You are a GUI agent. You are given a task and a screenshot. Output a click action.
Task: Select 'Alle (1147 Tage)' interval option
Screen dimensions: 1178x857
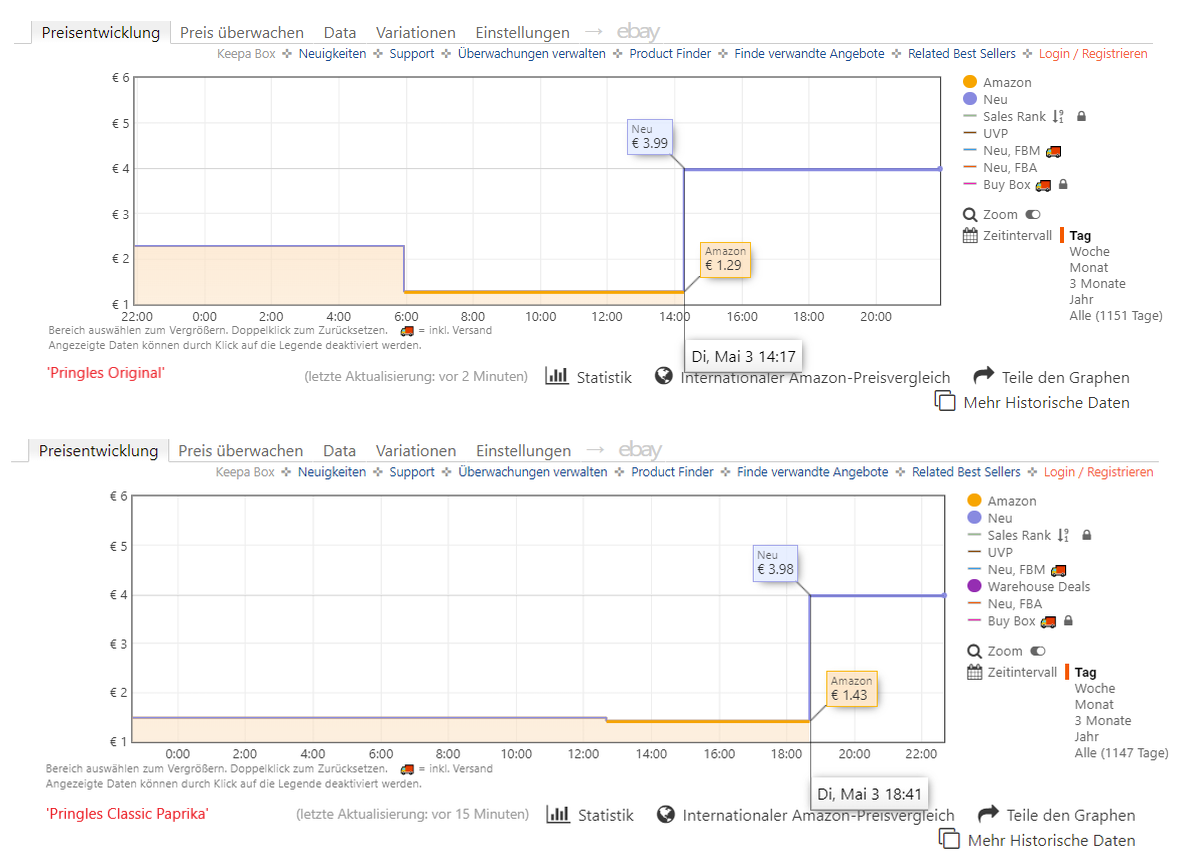click(1121, 753)
